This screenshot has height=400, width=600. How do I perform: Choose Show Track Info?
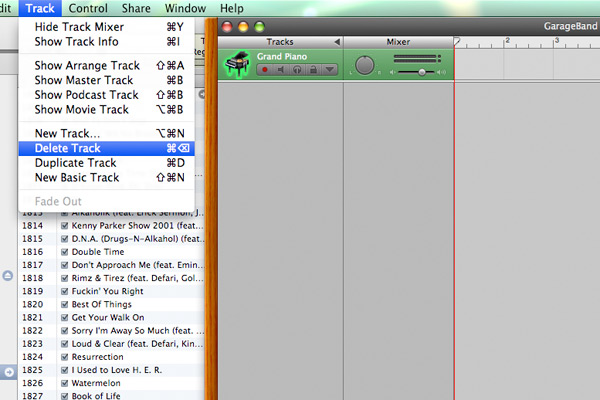(x=106, y=41)
